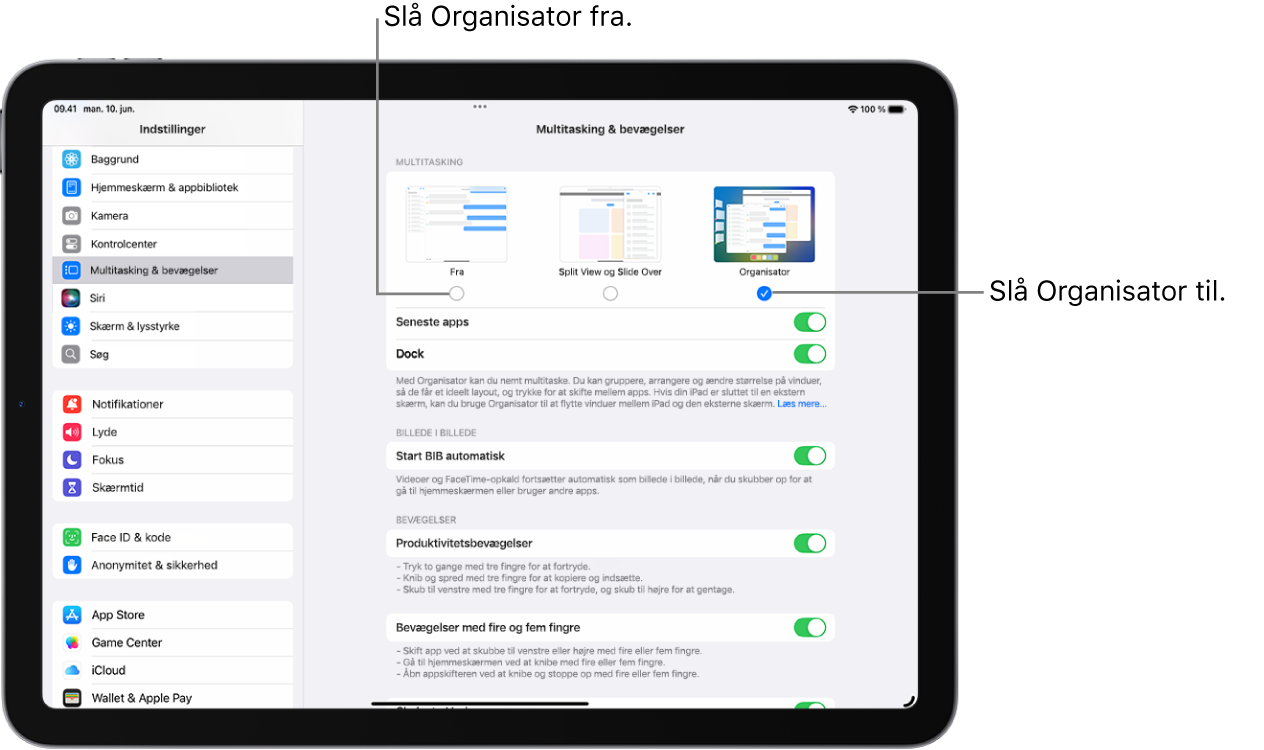Open Wallet & Apple Pay settings
Image resolution: width=1264 pixels, height=750 pixels.
[x=173, y=698]
